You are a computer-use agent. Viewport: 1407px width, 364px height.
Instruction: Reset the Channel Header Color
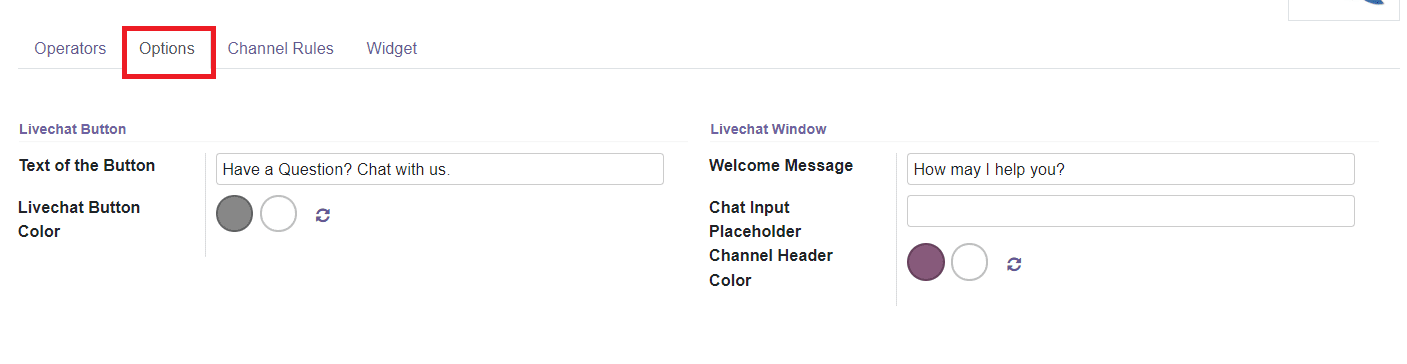[x=1014, y=264]
